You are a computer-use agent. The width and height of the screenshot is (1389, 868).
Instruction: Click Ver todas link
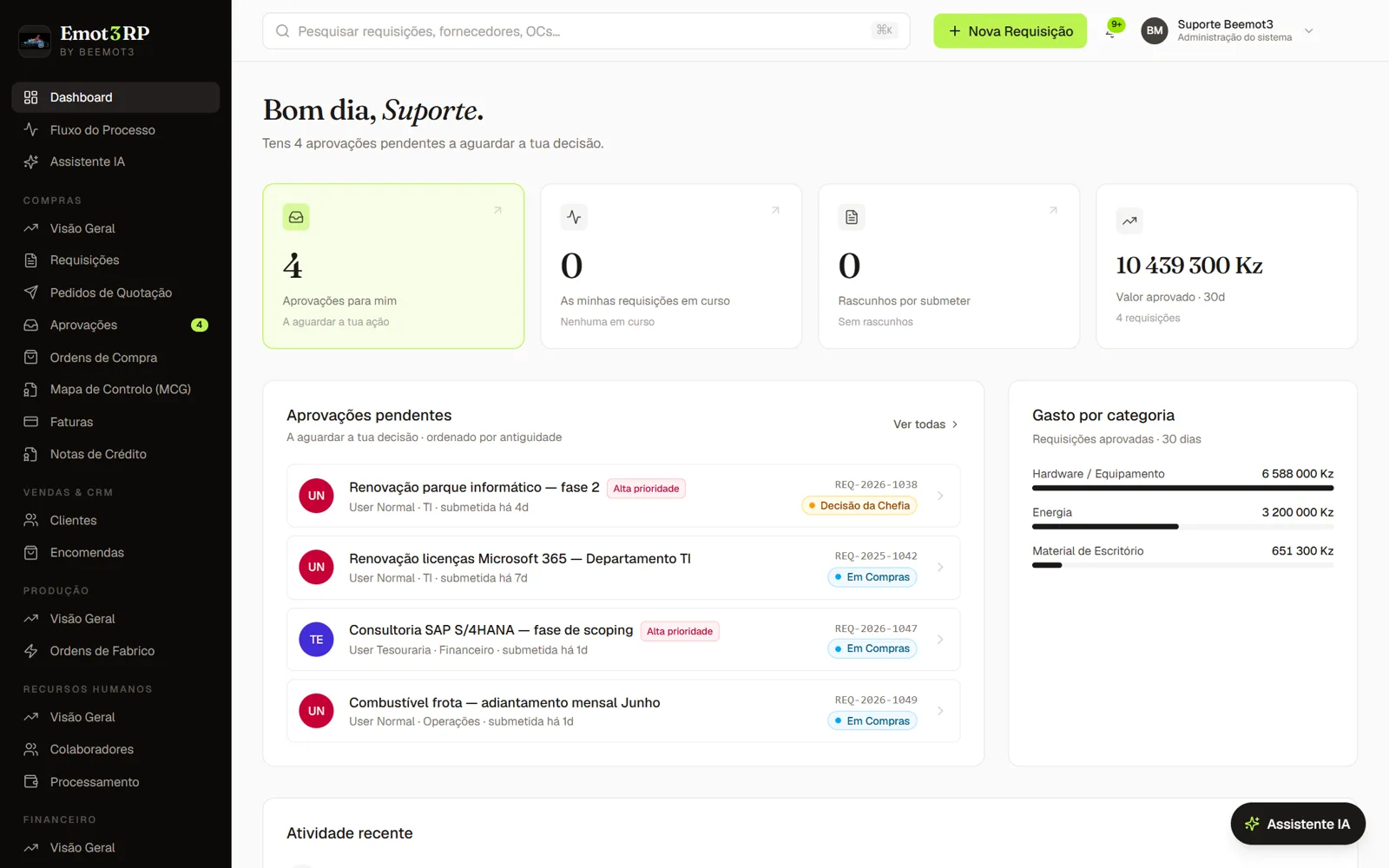pos(925,424)
